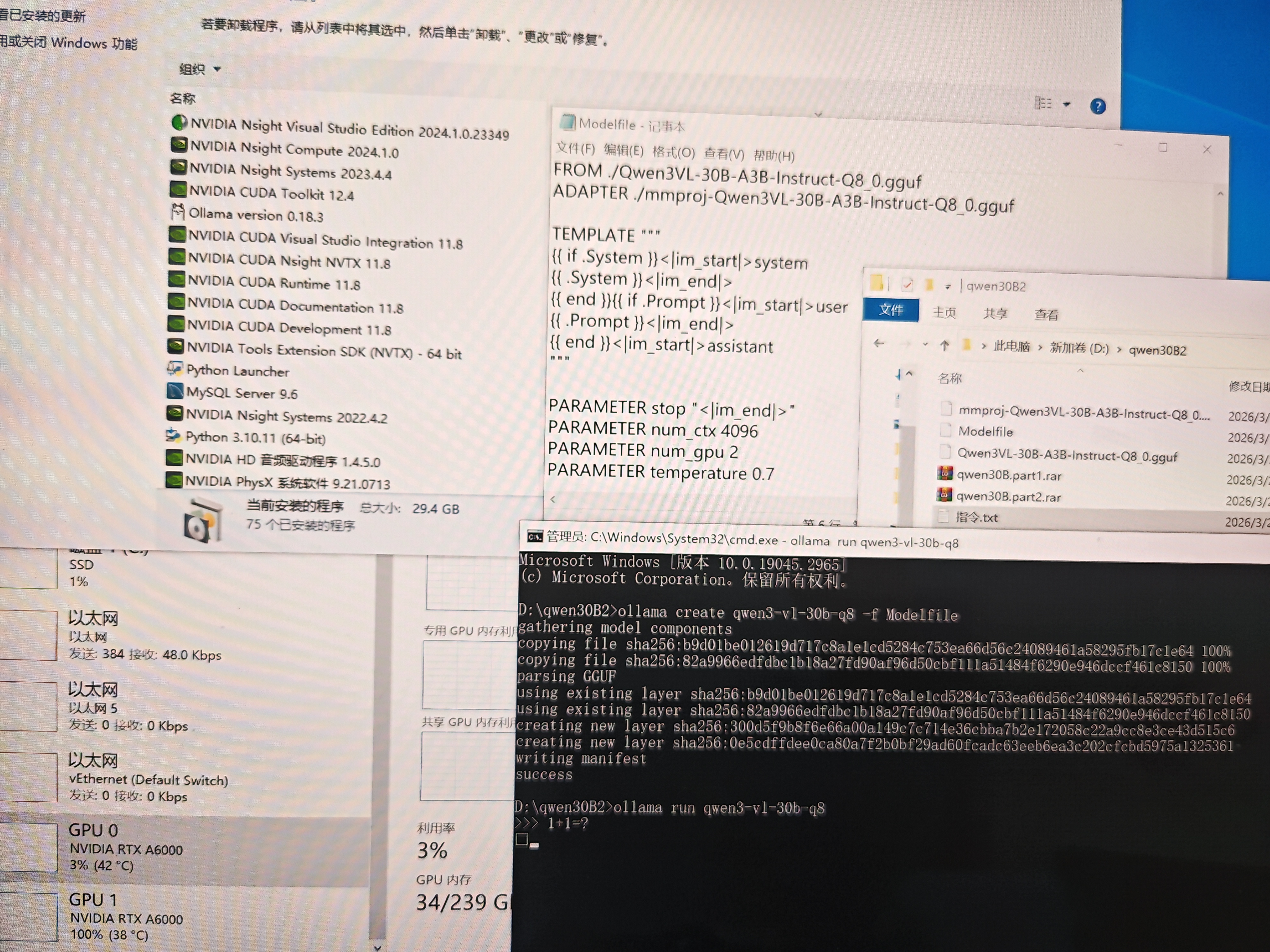Maximize the Modelfile Notepad window
This screenshot has height=952, width=1270.
pos(1163,148)
